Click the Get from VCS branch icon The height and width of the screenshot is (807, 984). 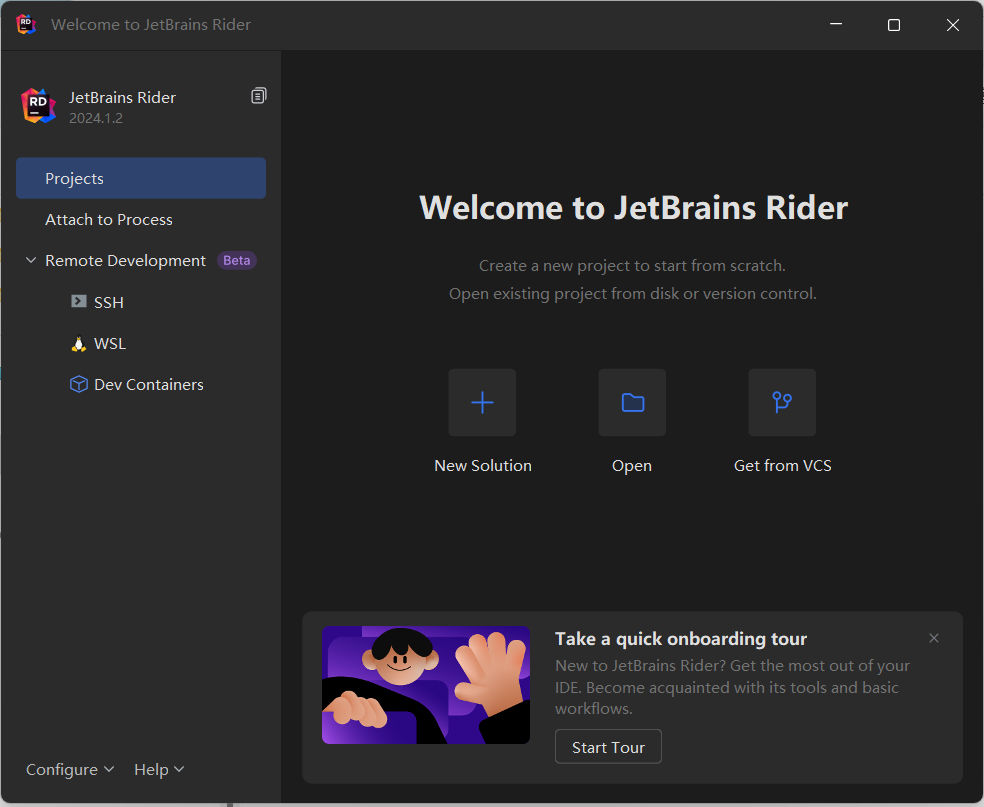[782, 402]
